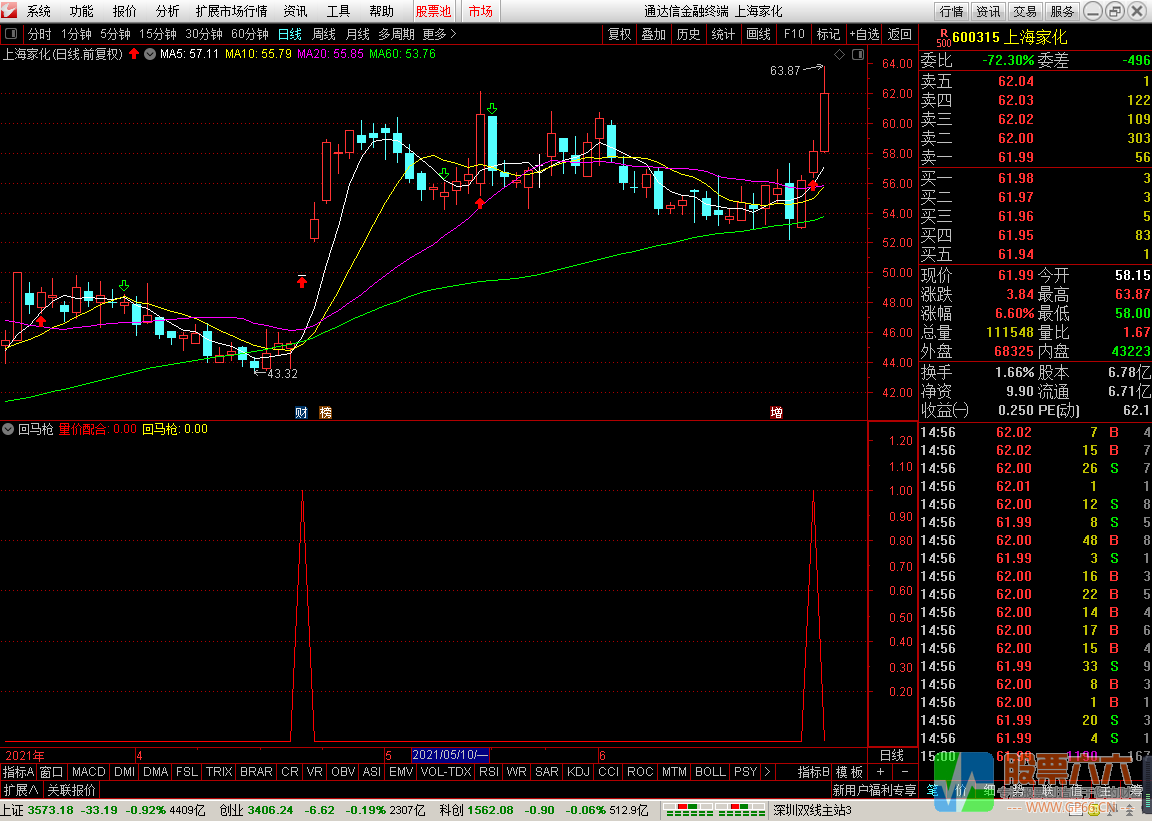The width and height of the screenshot is (1152, 822).
Task: Click the server signal status indicator
Action: (713, 810)
